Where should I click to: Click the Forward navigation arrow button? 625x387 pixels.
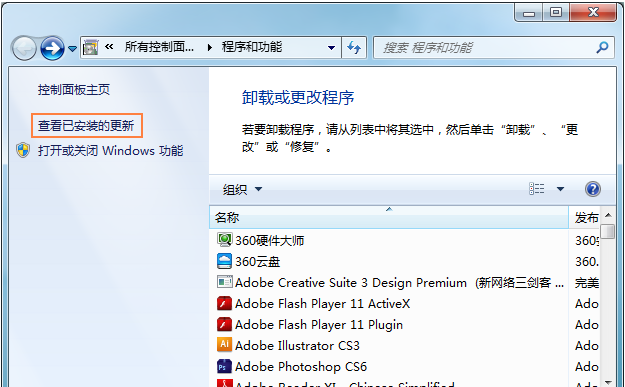pyautogui.click(x=52, y=48)
